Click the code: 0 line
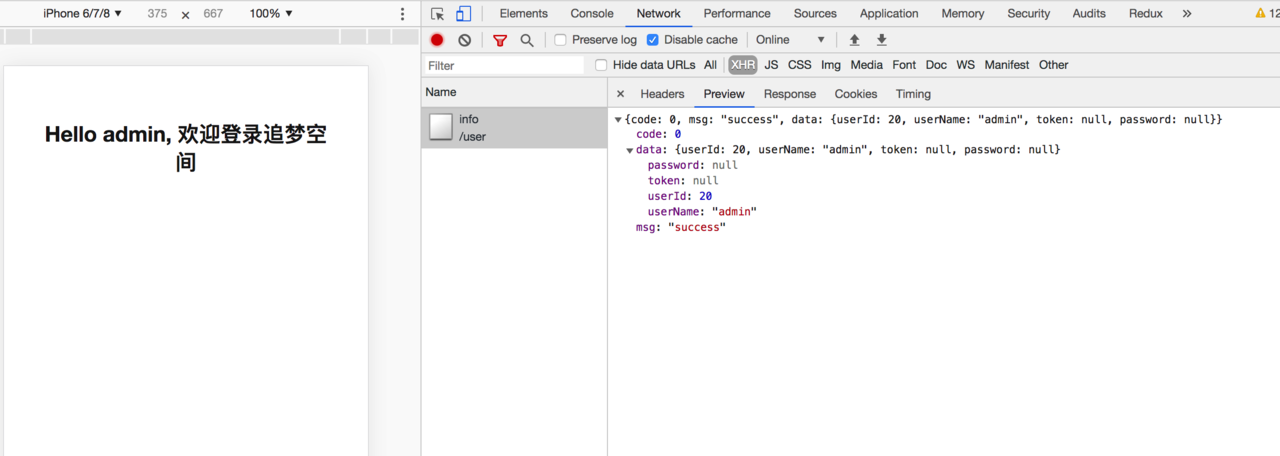The height and width of the screenshot is (456, 1280). click(658, 134)
